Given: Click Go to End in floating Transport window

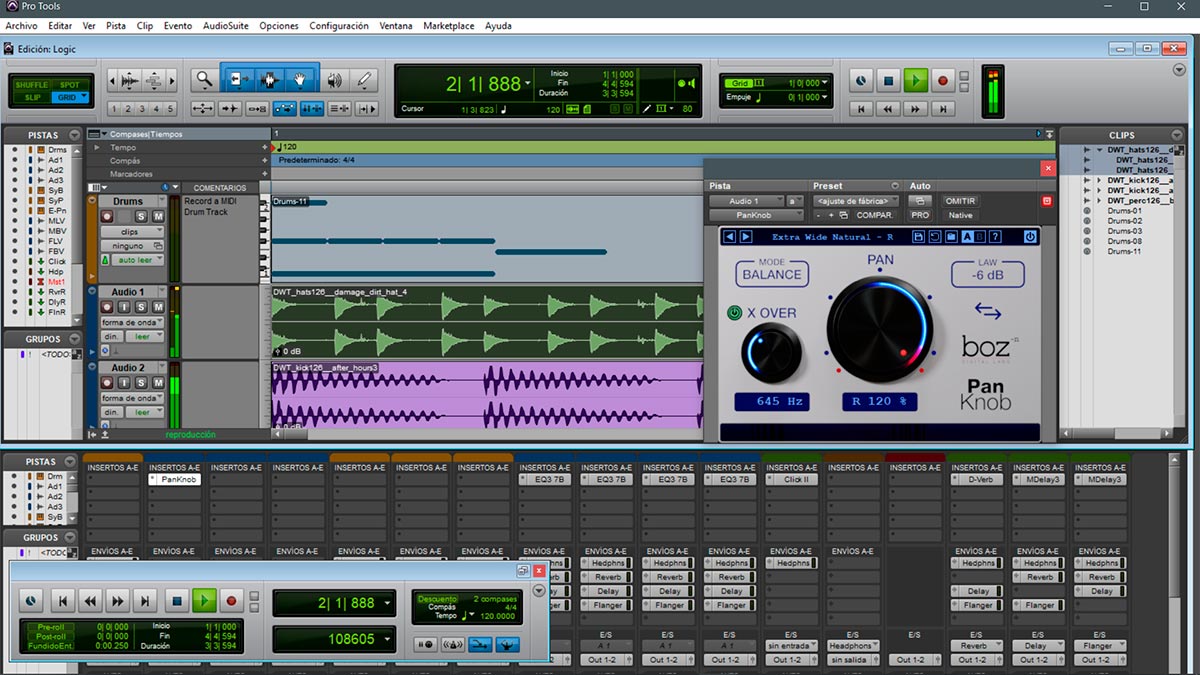Looking at the screenshot, I should point(146,601).
